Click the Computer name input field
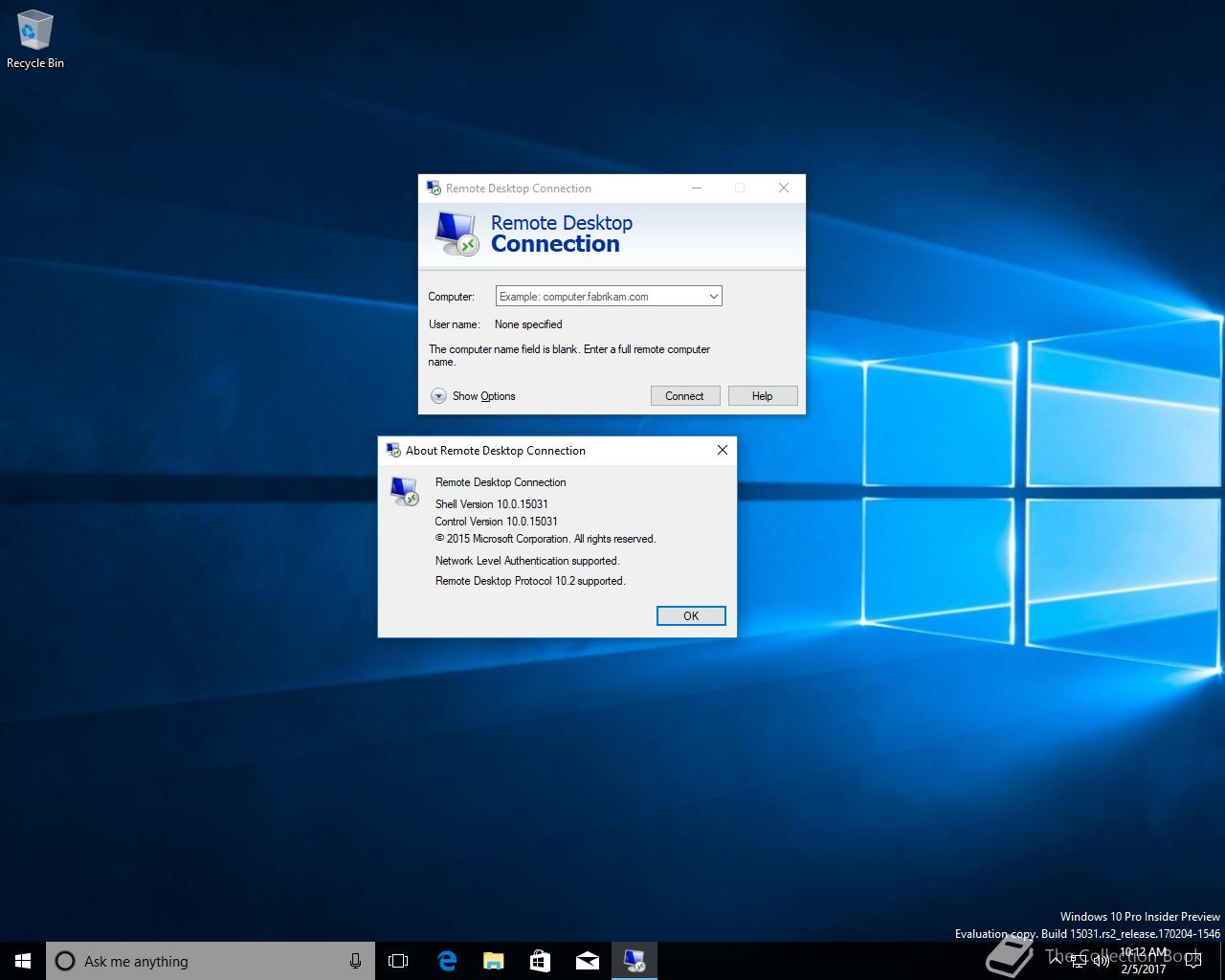This screenshot has height=980, width=1225. click(609, 297)
